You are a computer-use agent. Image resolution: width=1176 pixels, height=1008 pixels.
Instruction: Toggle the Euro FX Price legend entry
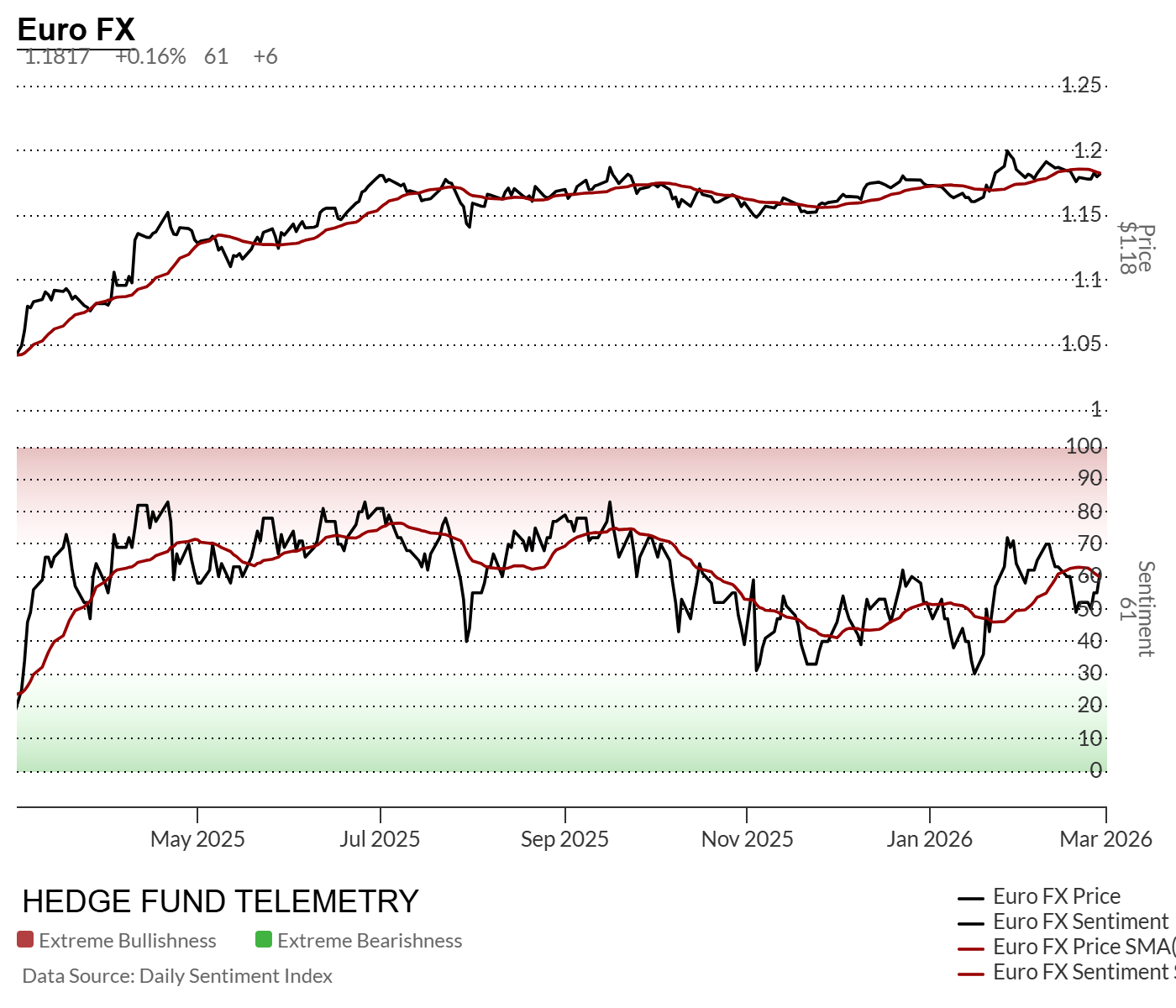[1056, 896]
